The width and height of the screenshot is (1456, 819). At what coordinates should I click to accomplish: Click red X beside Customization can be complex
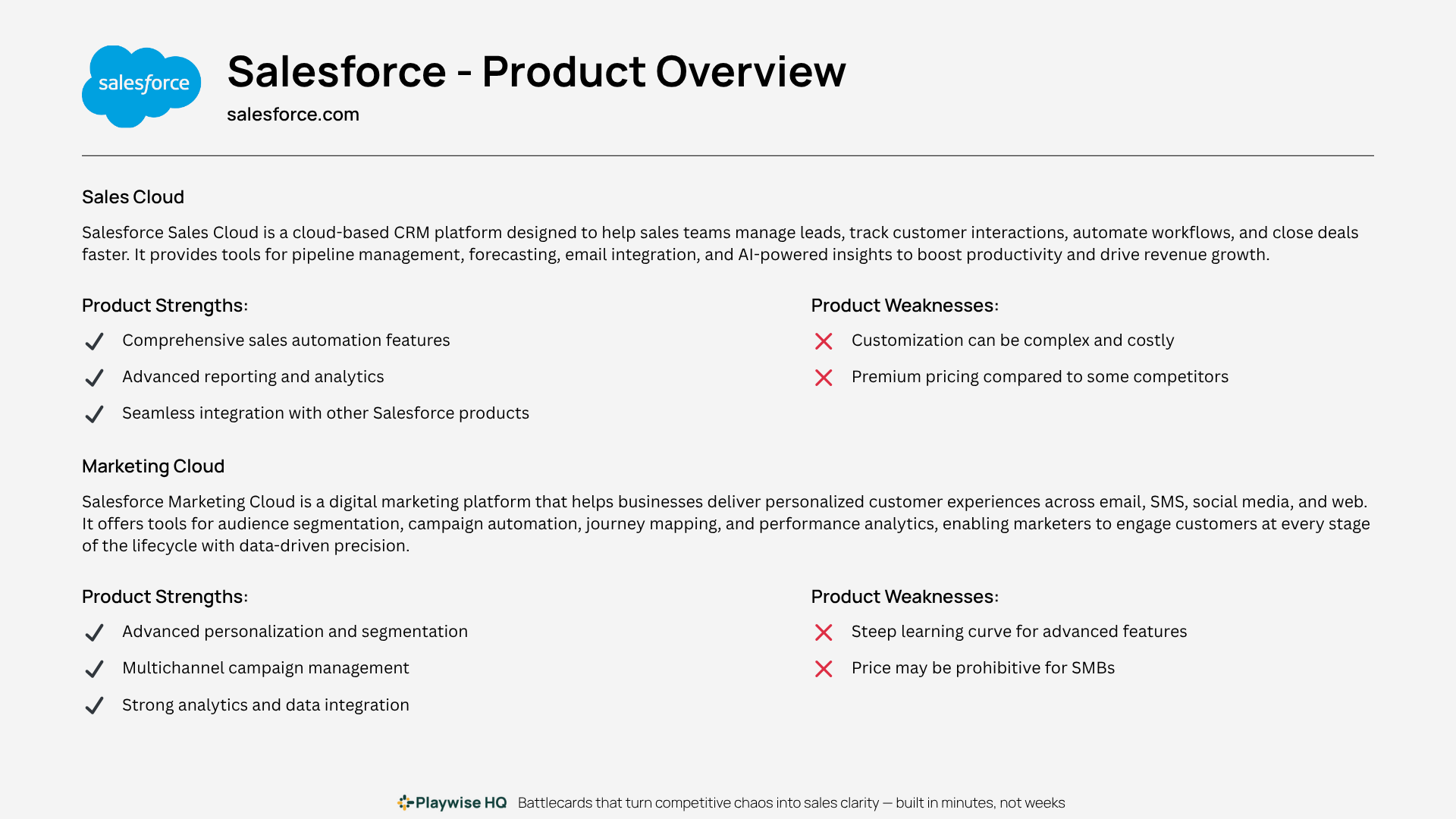point(824,341)
